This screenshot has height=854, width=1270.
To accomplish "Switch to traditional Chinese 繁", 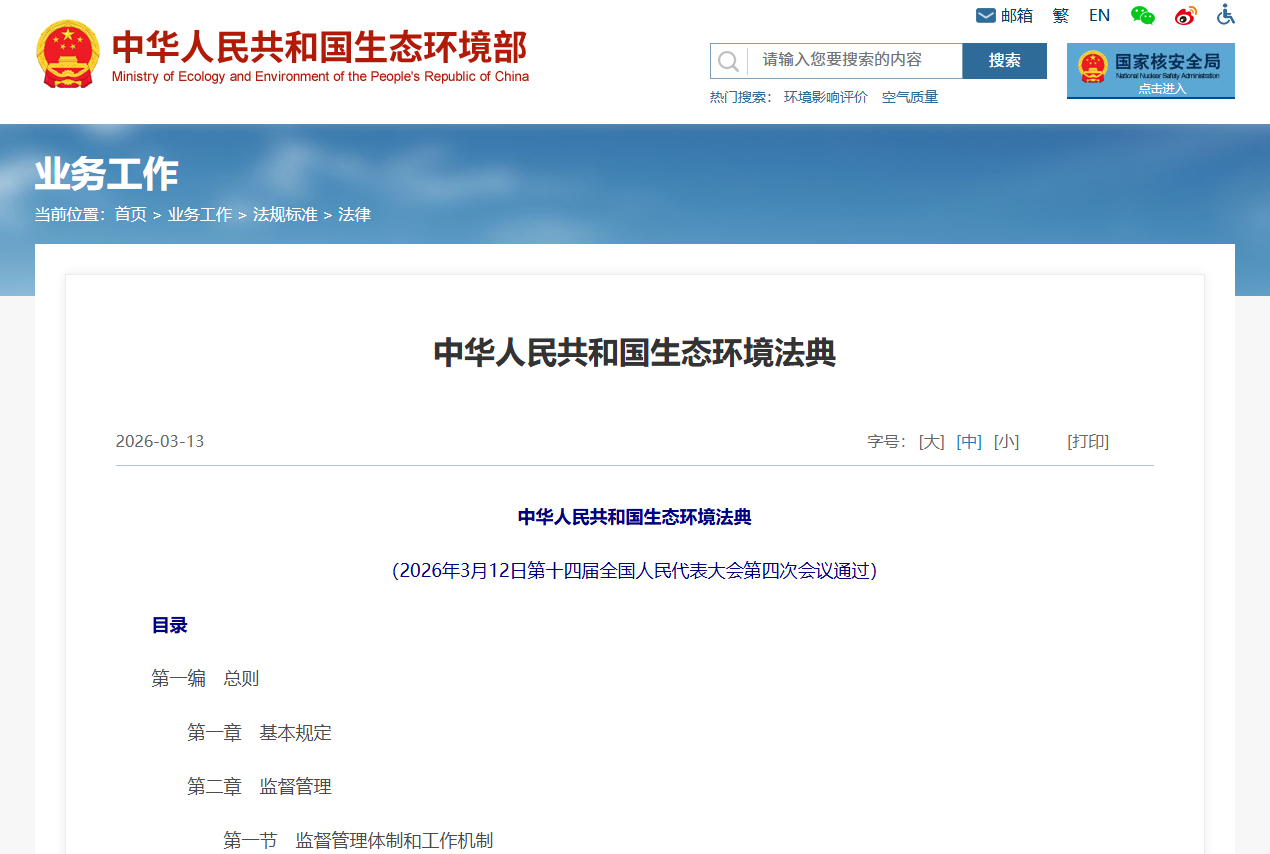I will [x=1061, y=16].
